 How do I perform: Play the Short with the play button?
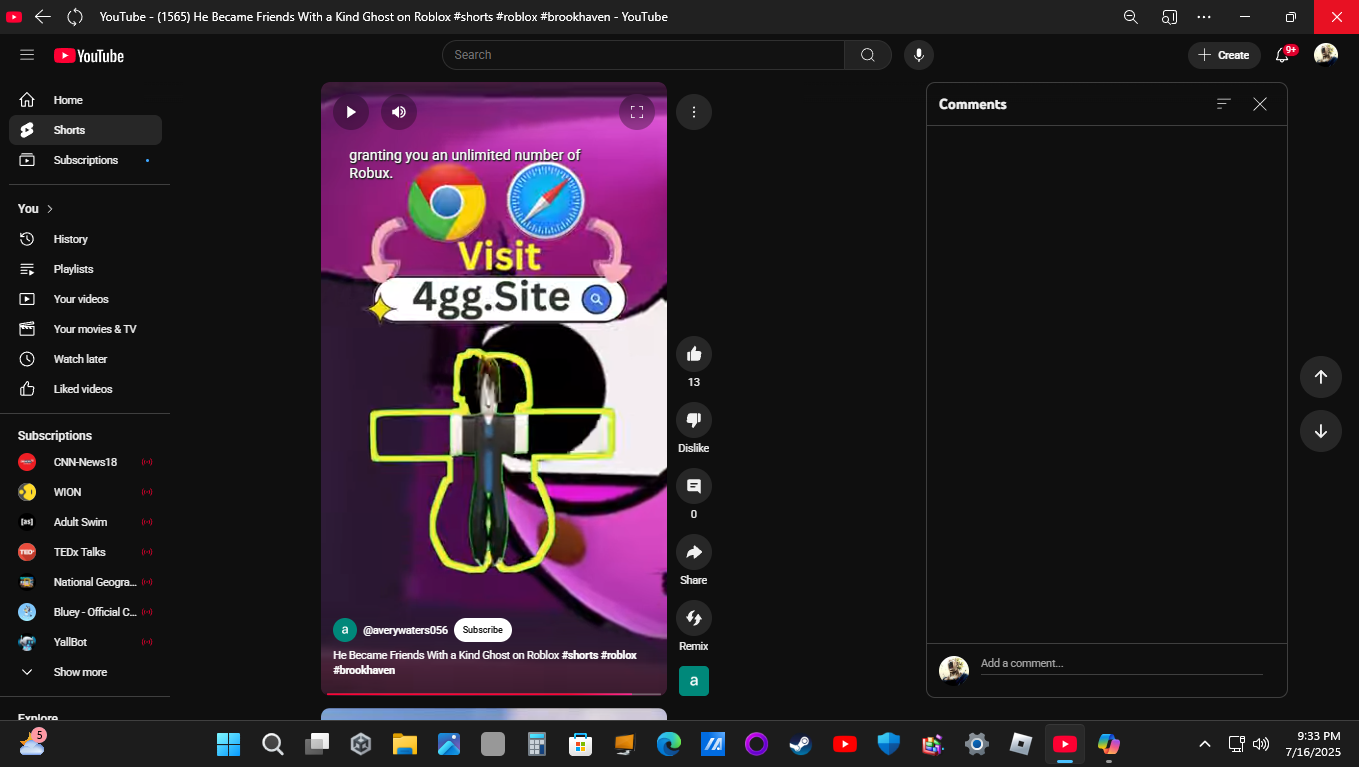tap(351, 112)
